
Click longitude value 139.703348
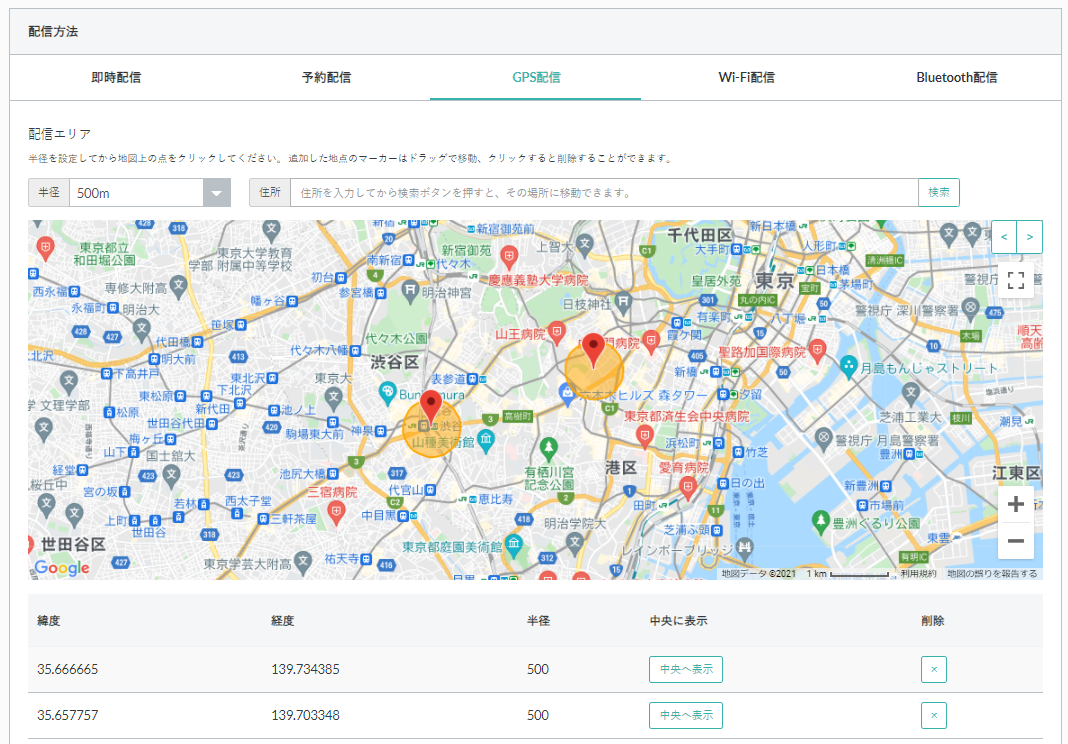[x=305, y=715]
